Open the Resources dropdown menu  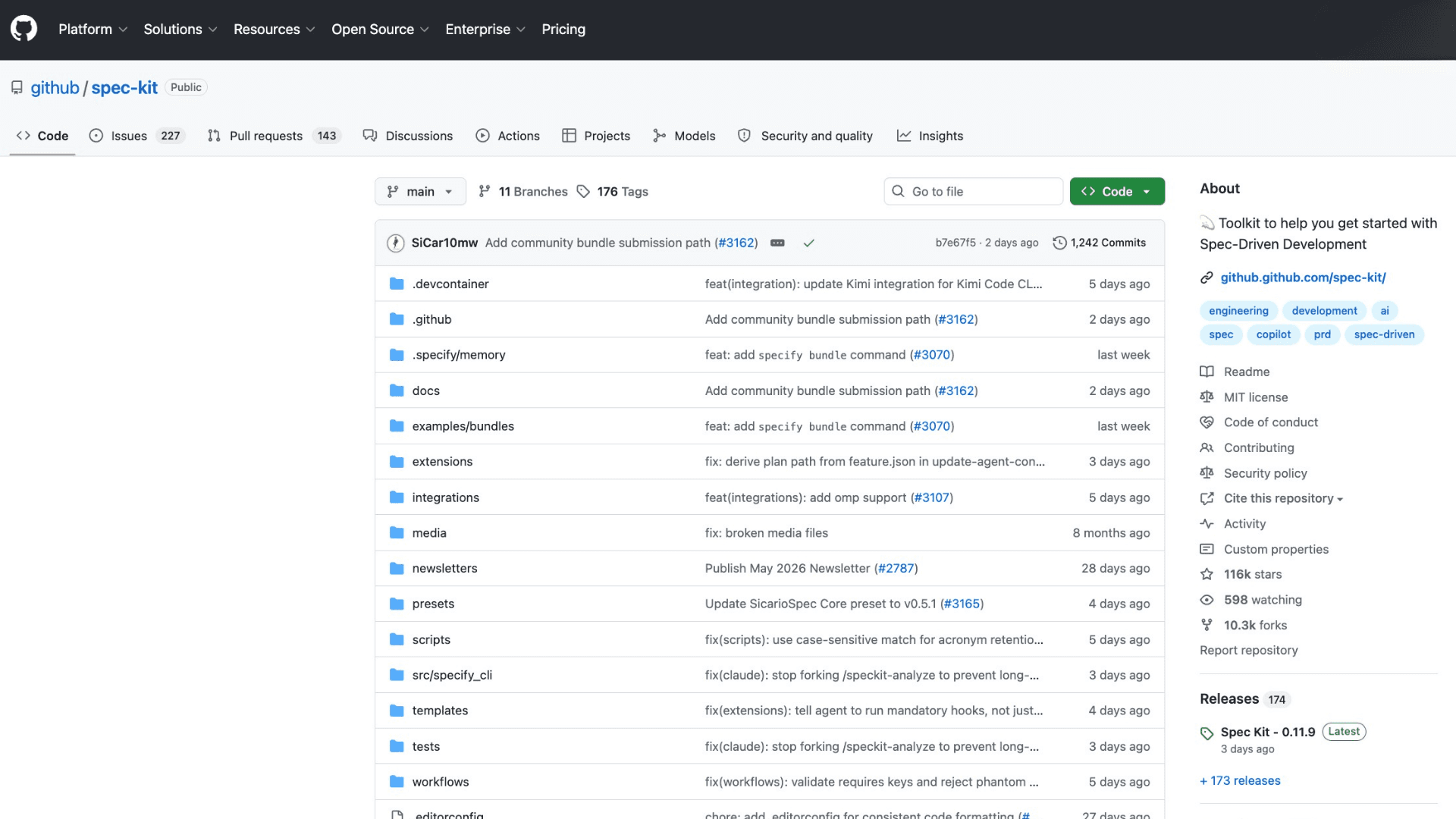[274, 29]
